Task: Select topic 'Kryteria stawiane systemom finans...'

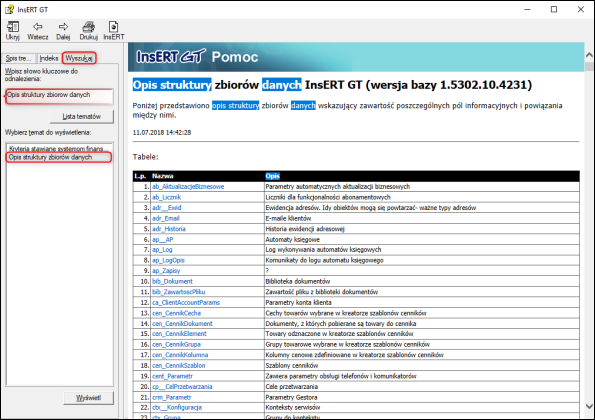Action: point(59,148)
